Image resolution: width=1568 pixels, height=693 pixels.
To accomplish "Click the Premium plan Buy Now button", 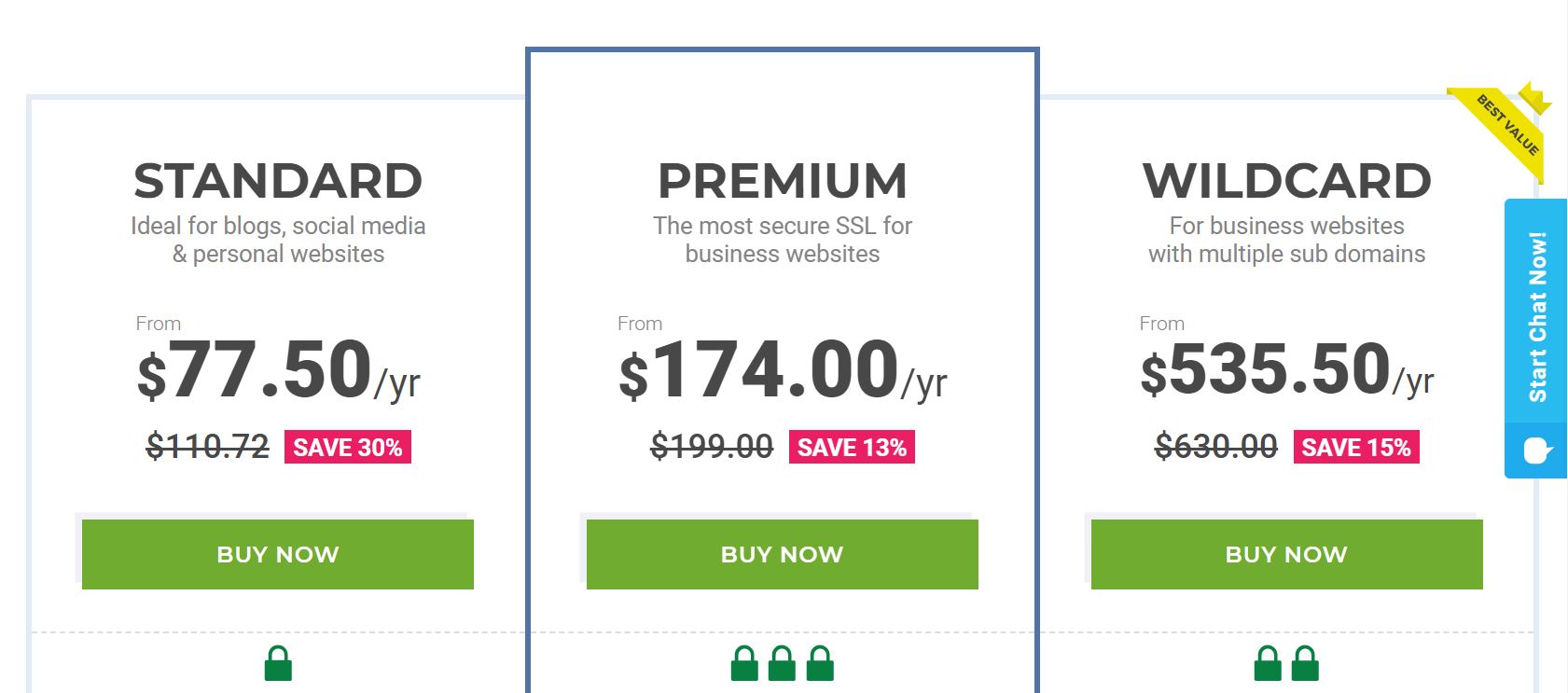I will click(x=783, y=554).
